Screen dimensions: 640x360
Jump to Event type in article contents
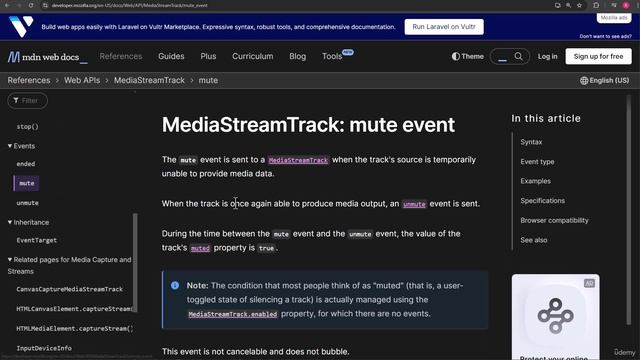pos(537,162)
